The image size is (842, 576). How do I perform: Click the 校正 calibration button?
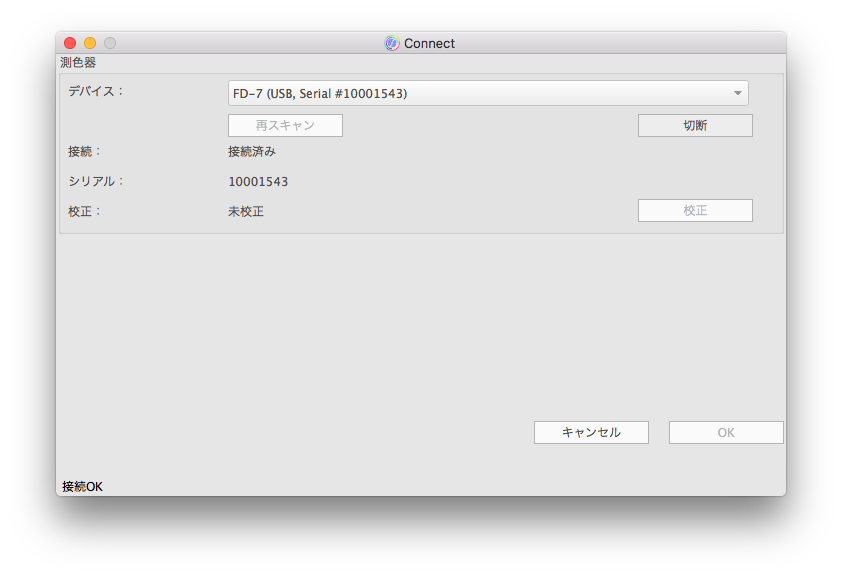[695, 210]
